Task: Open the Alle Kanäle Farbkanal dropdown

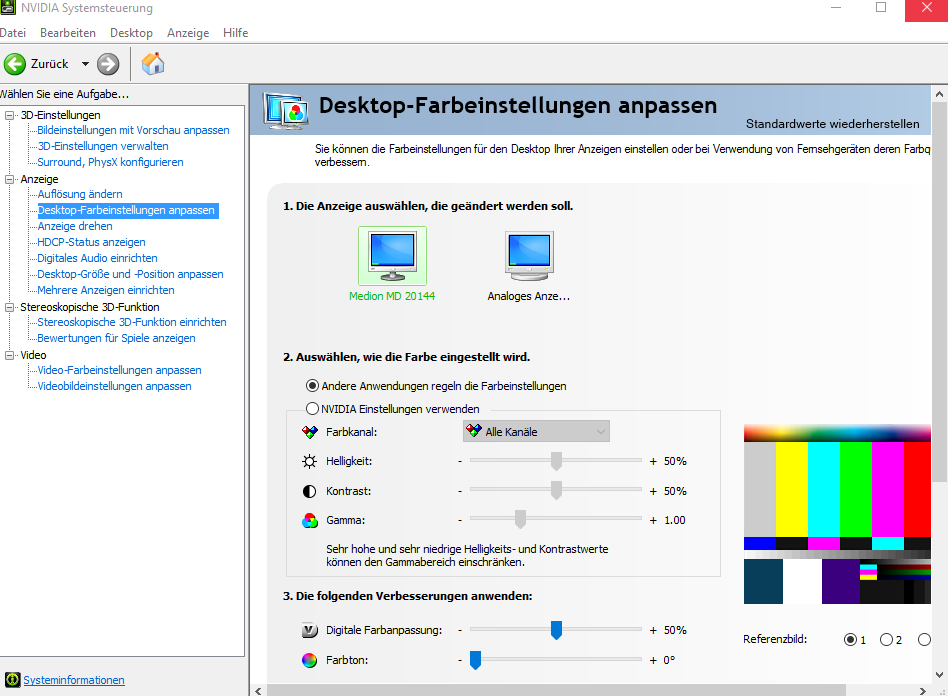Action: point(536,432)
